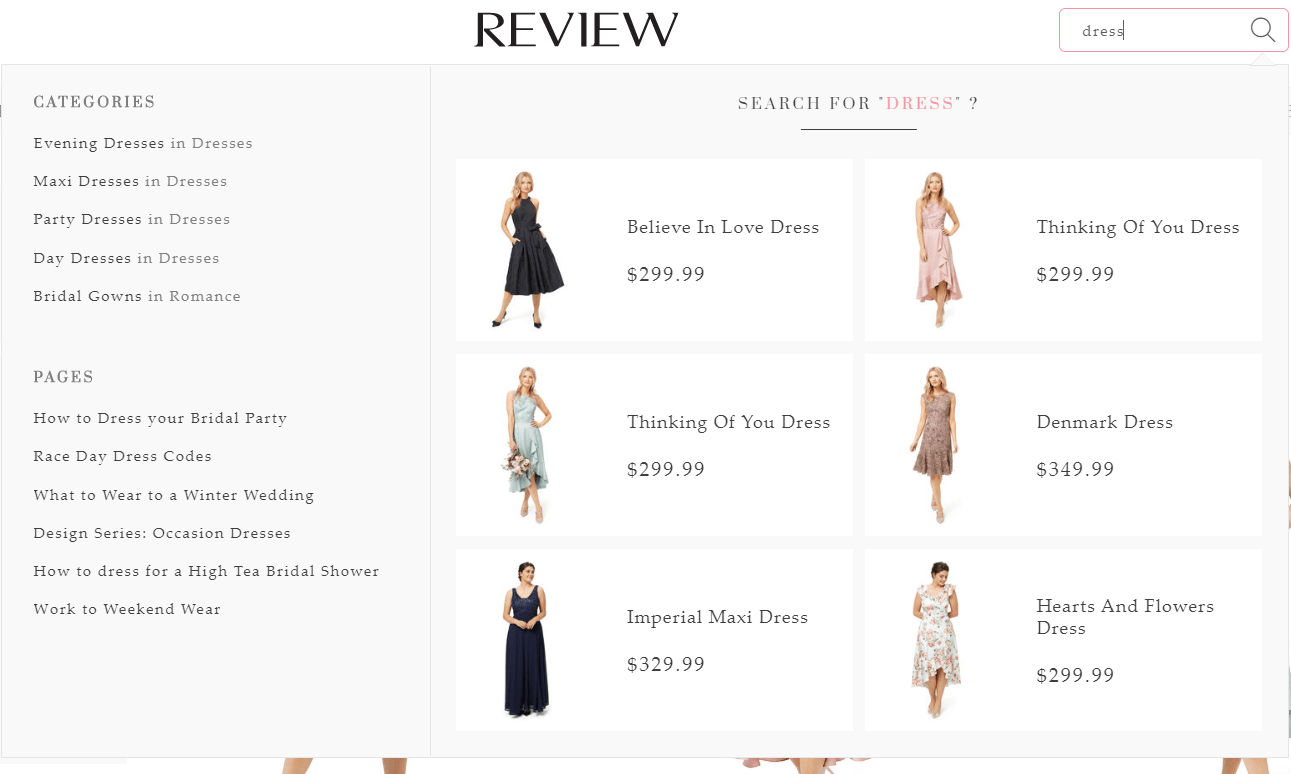
Task: Focus the search field containing 'dress'
Action: click(1173, 30)
